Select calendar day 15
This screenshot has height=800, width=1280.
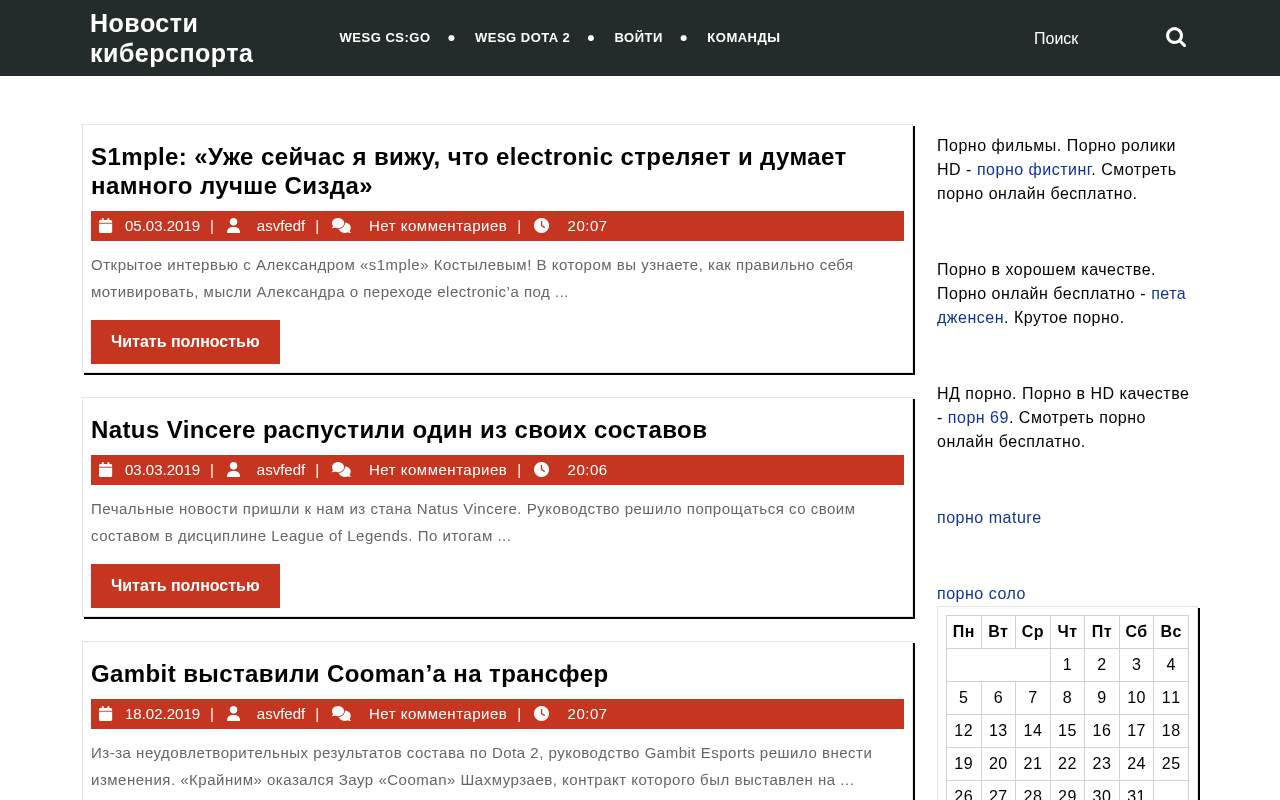point(1067,731)
